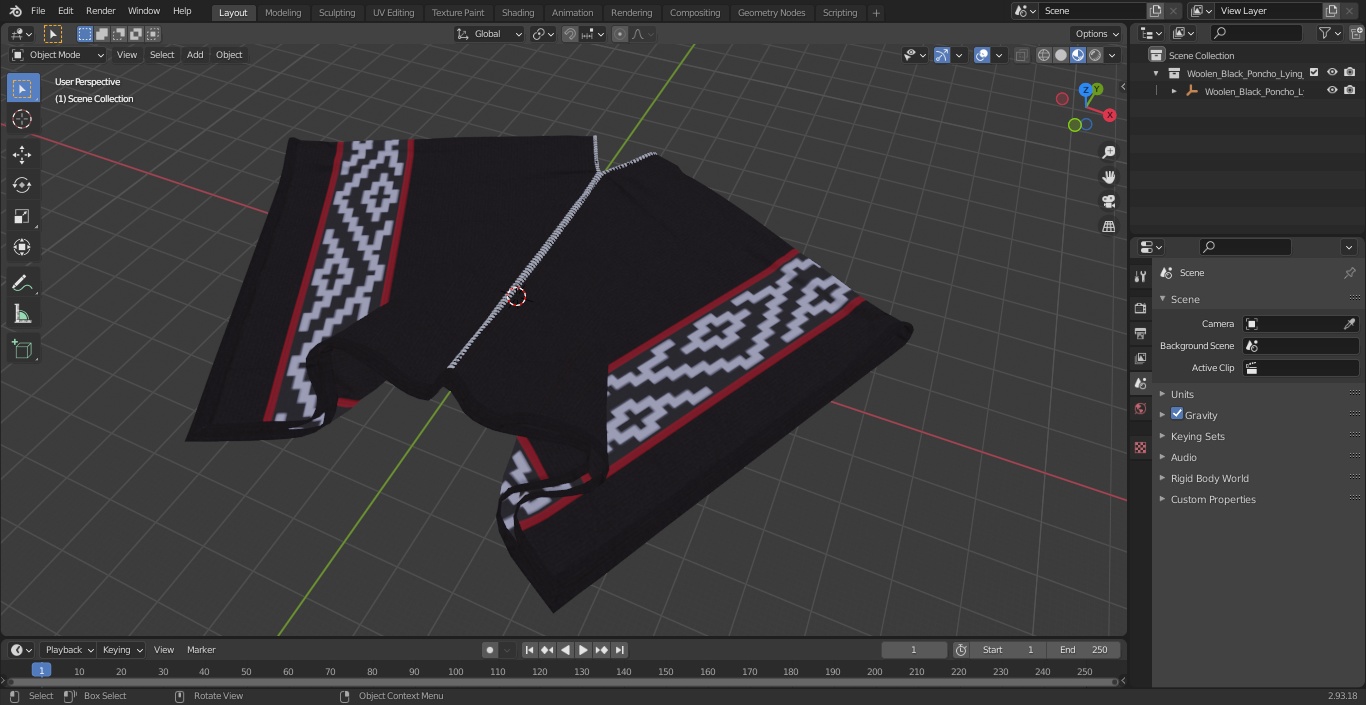Choose the Annotate tool
The height and width of the screenshot is (705, 1366).
tap(22, 283)
